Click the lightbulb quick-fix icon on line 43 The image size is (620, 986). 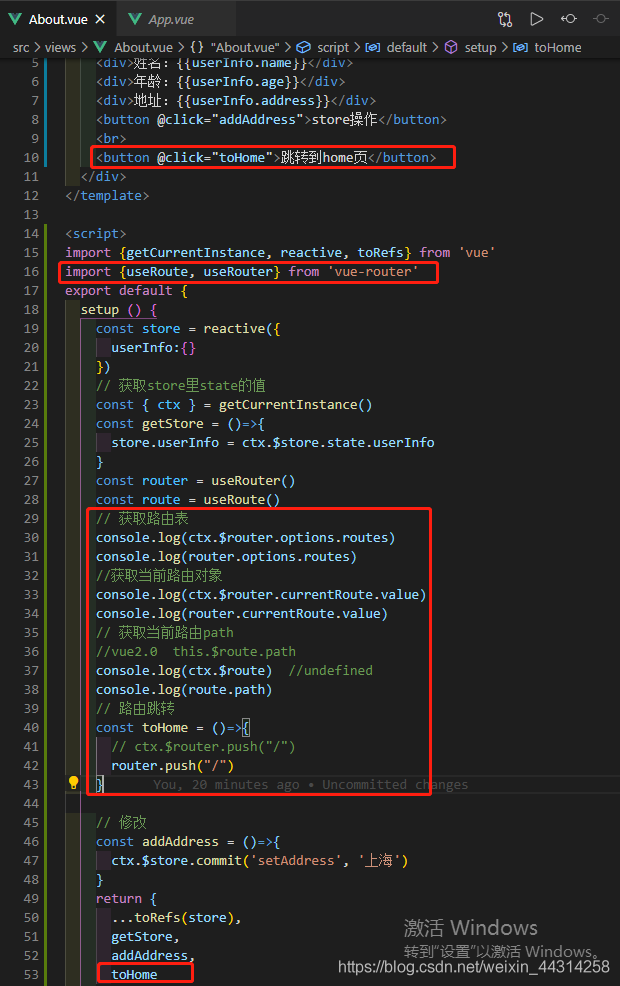coord(74,783)
